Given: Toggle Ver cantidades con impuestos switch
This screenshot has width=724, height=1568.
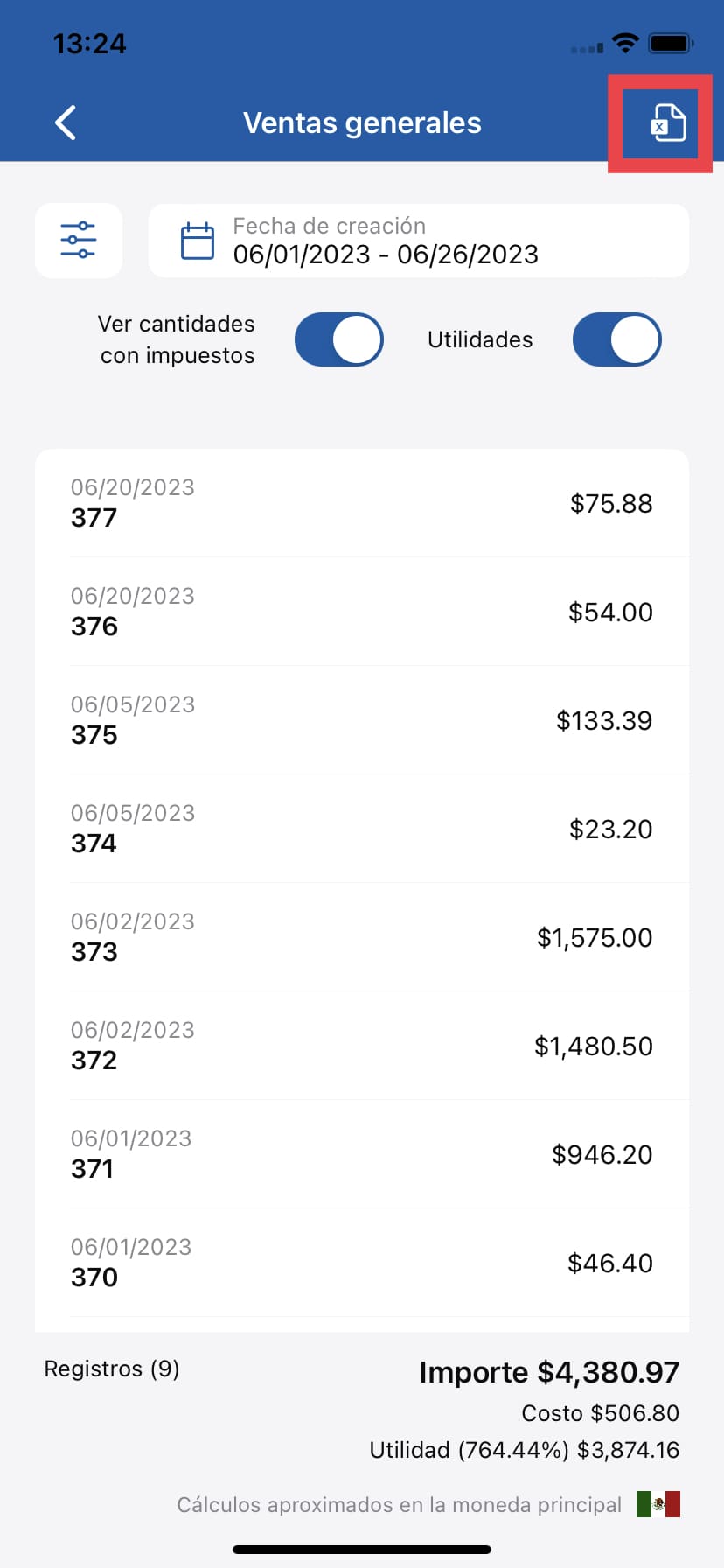Looking at the screenshot, I should [339, 339].
